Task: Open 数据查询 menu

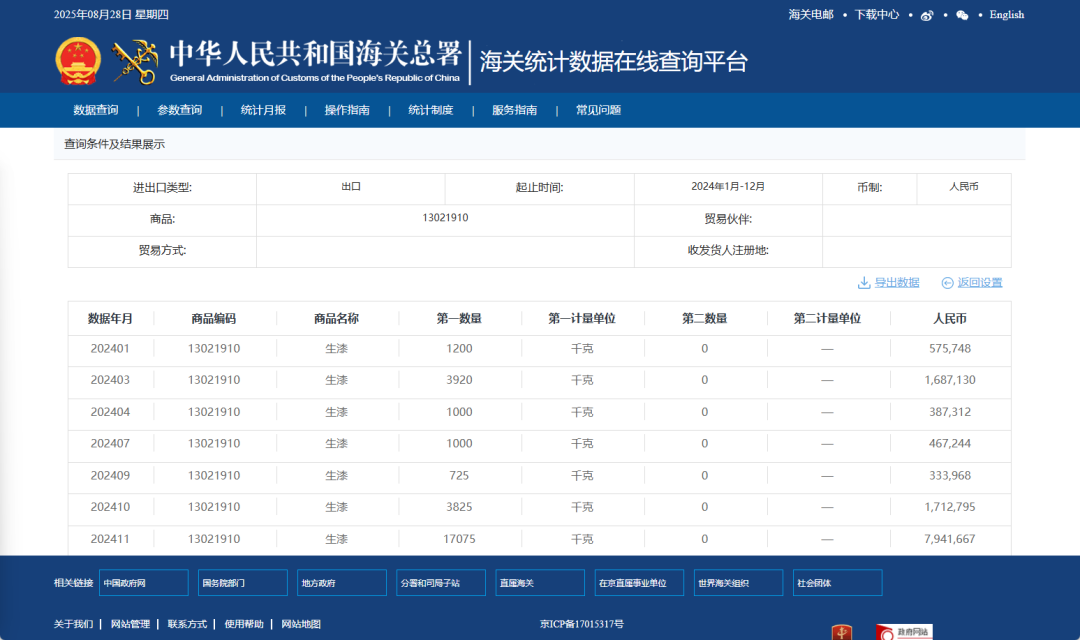Action: click(96, 110)
